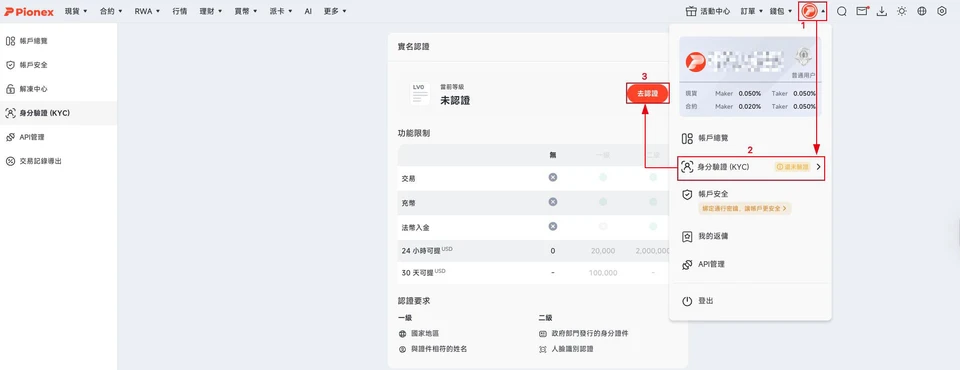Expand the 合約 menu
Screen dimensions: 960x370
(111, 12)
